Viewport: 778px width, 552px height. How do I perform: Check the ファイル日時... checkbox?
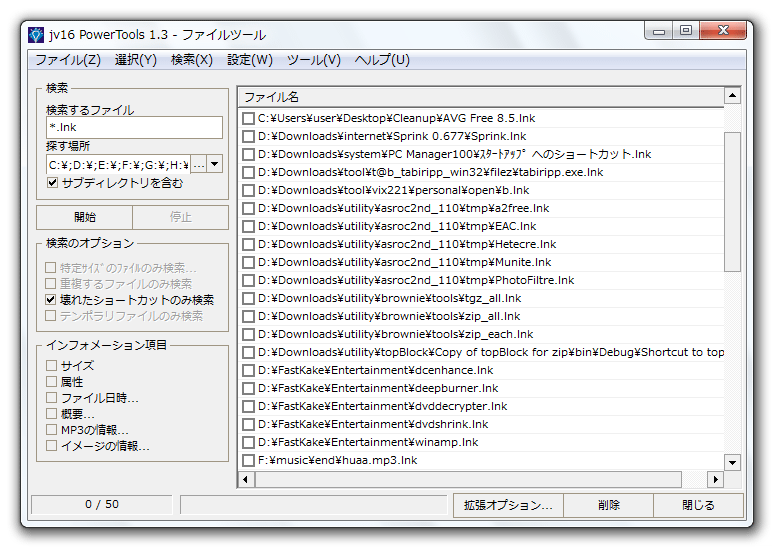[51, 398]
